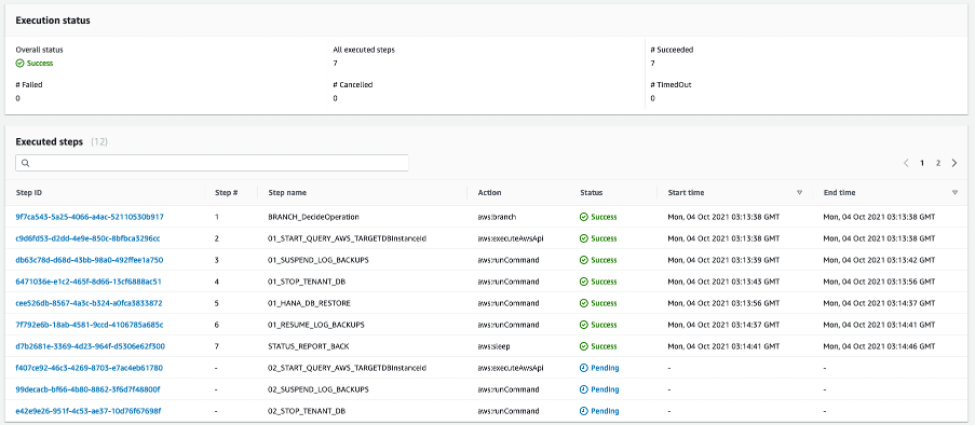
Task: Go to next page with right chevron
Action: [x=954, y=163]
